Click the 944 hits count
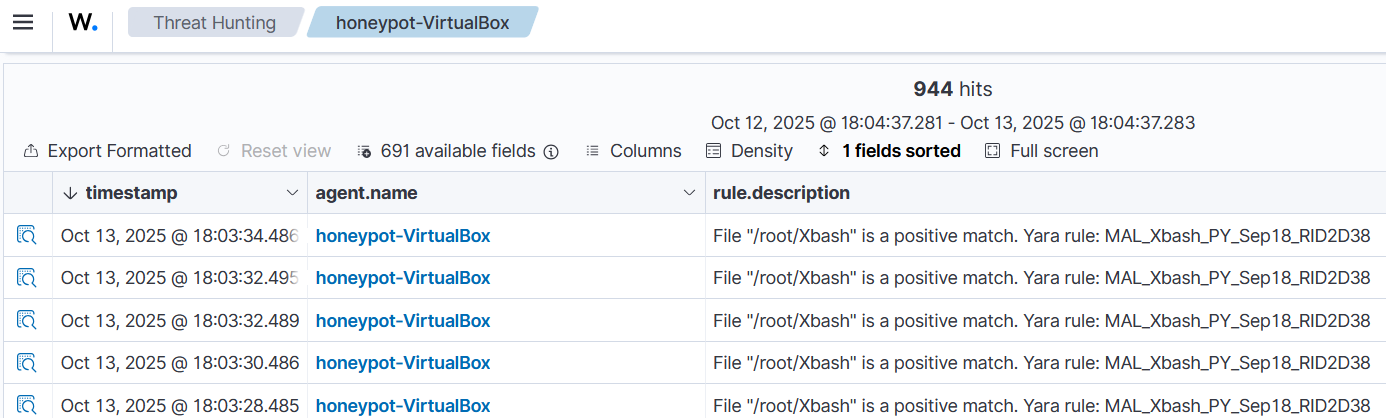 (953, 89)
